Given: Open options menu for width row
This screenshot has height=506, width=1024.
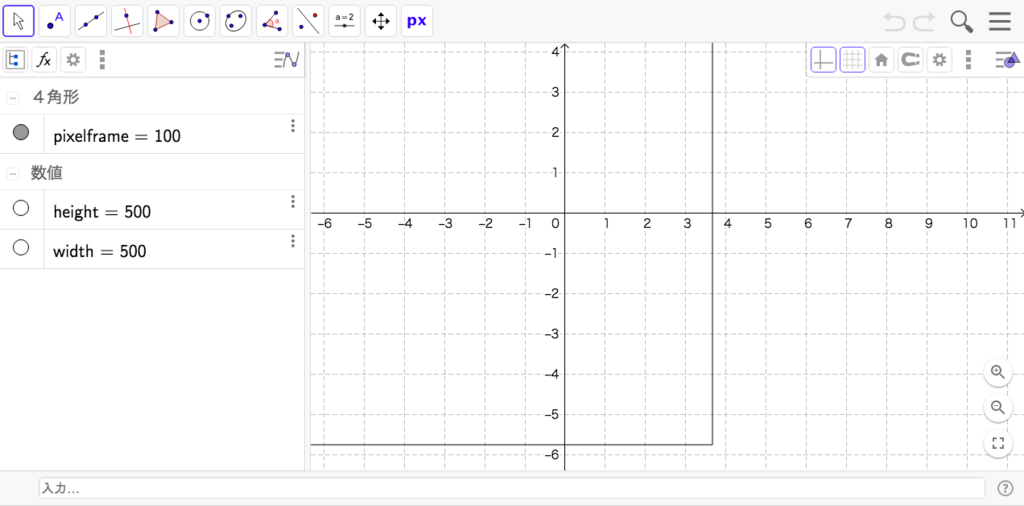Looking at the screenshot, I should (x=293, y=241).
